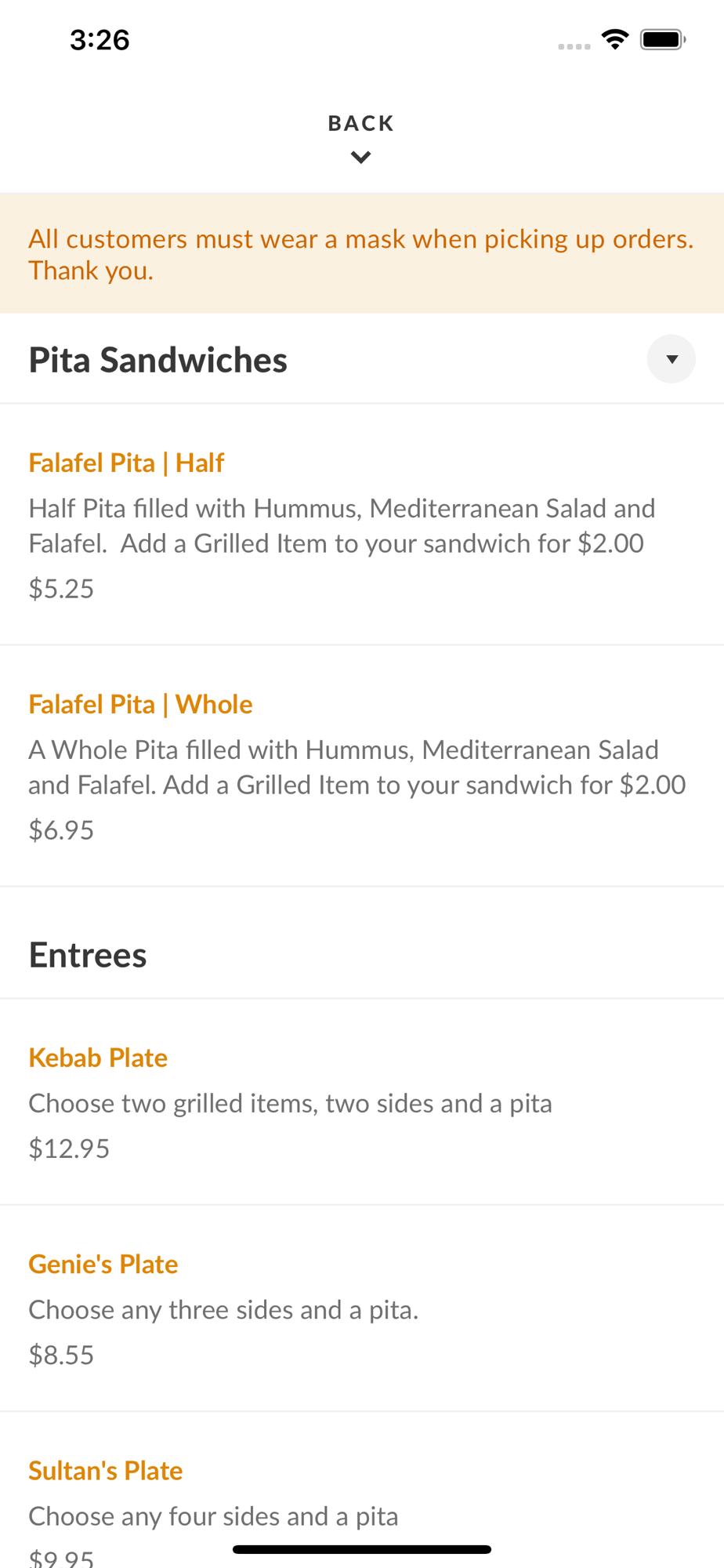Viewport: 724px width, 1568px height.
Task: Tap the BACK label at top
Action: point(360,123)
